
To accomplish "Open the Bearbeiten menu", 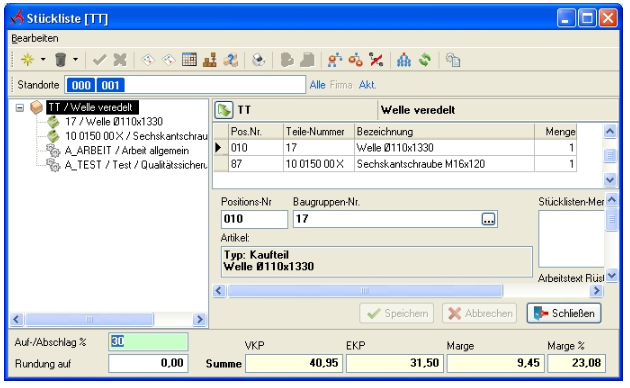I will click(x=35, y=39).
